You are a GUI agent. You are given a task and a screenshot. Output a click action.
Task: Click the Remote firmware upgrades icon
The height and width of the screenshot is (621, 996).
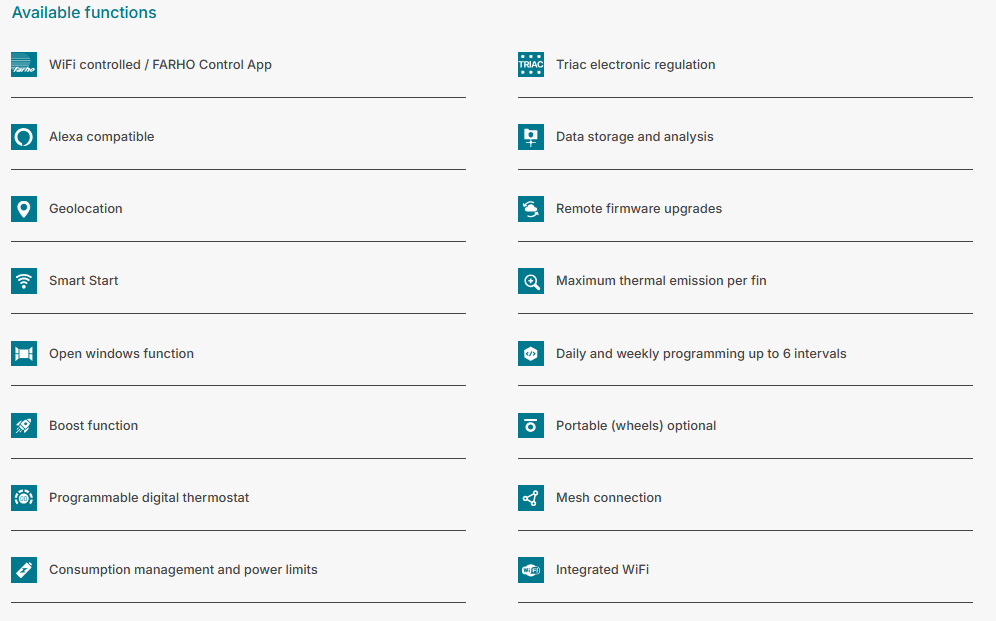531,209
